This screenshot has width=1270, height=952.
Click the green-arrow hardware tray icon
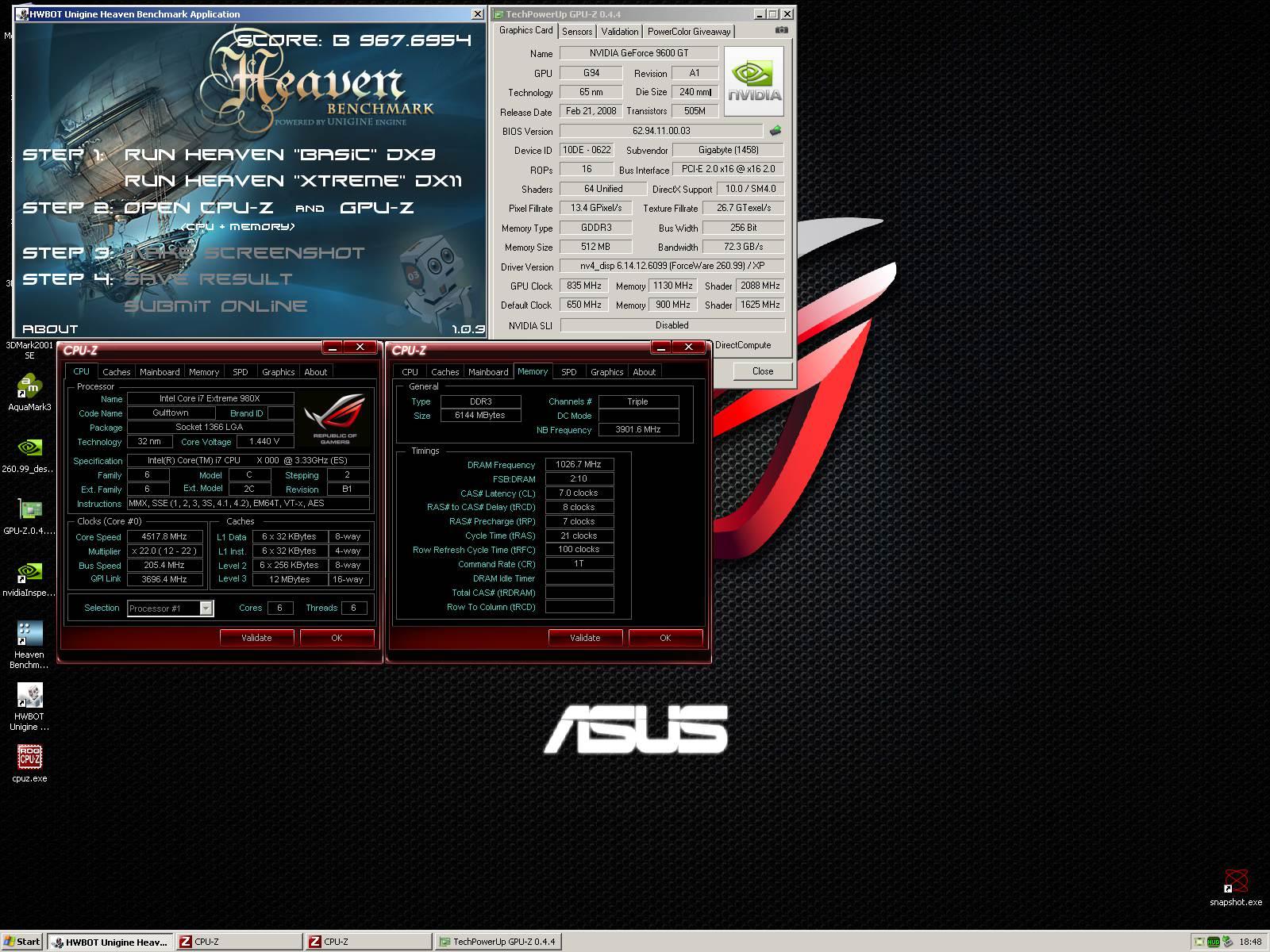(x=1228, y=942)
